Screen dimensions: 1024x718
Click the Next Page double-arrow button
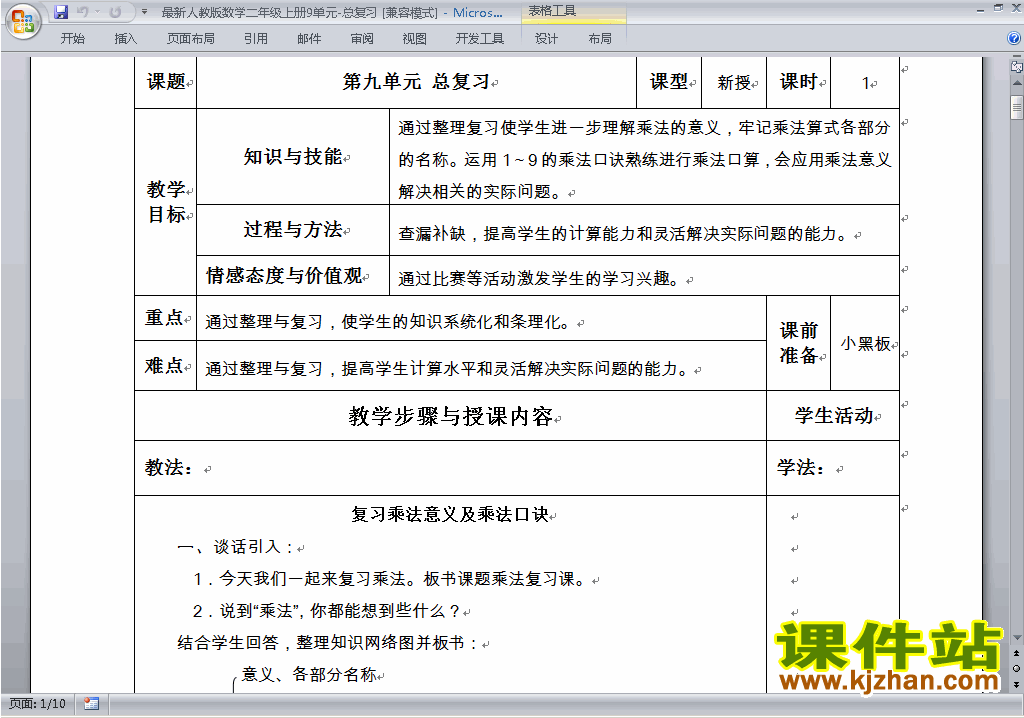(1016, 684)
